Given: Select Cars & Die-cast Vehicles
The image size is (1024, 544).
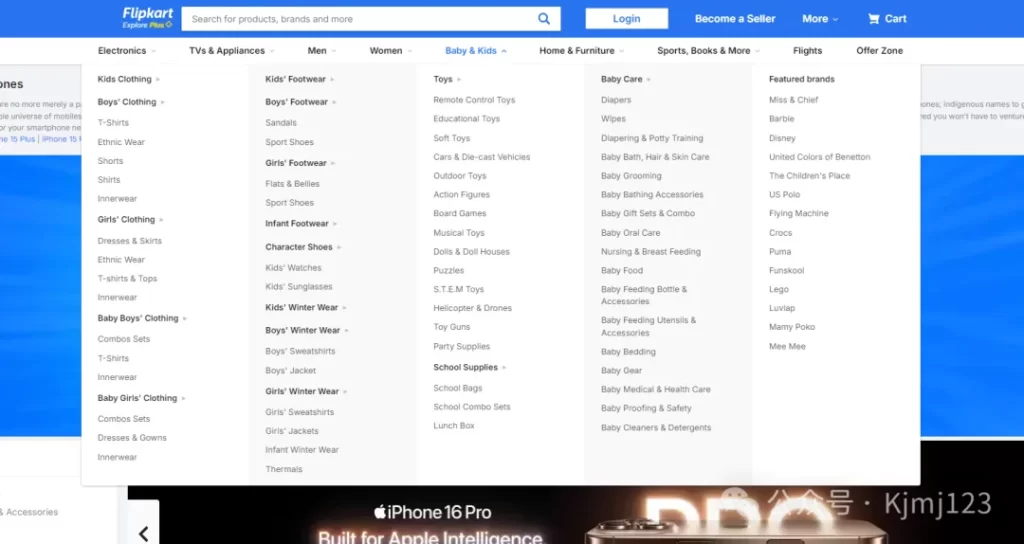Looking at the screenshot, I should [481, 157].
